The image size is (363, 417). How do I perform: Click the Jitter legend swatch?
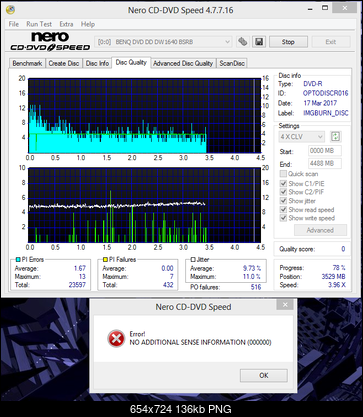tap(193, 260)
